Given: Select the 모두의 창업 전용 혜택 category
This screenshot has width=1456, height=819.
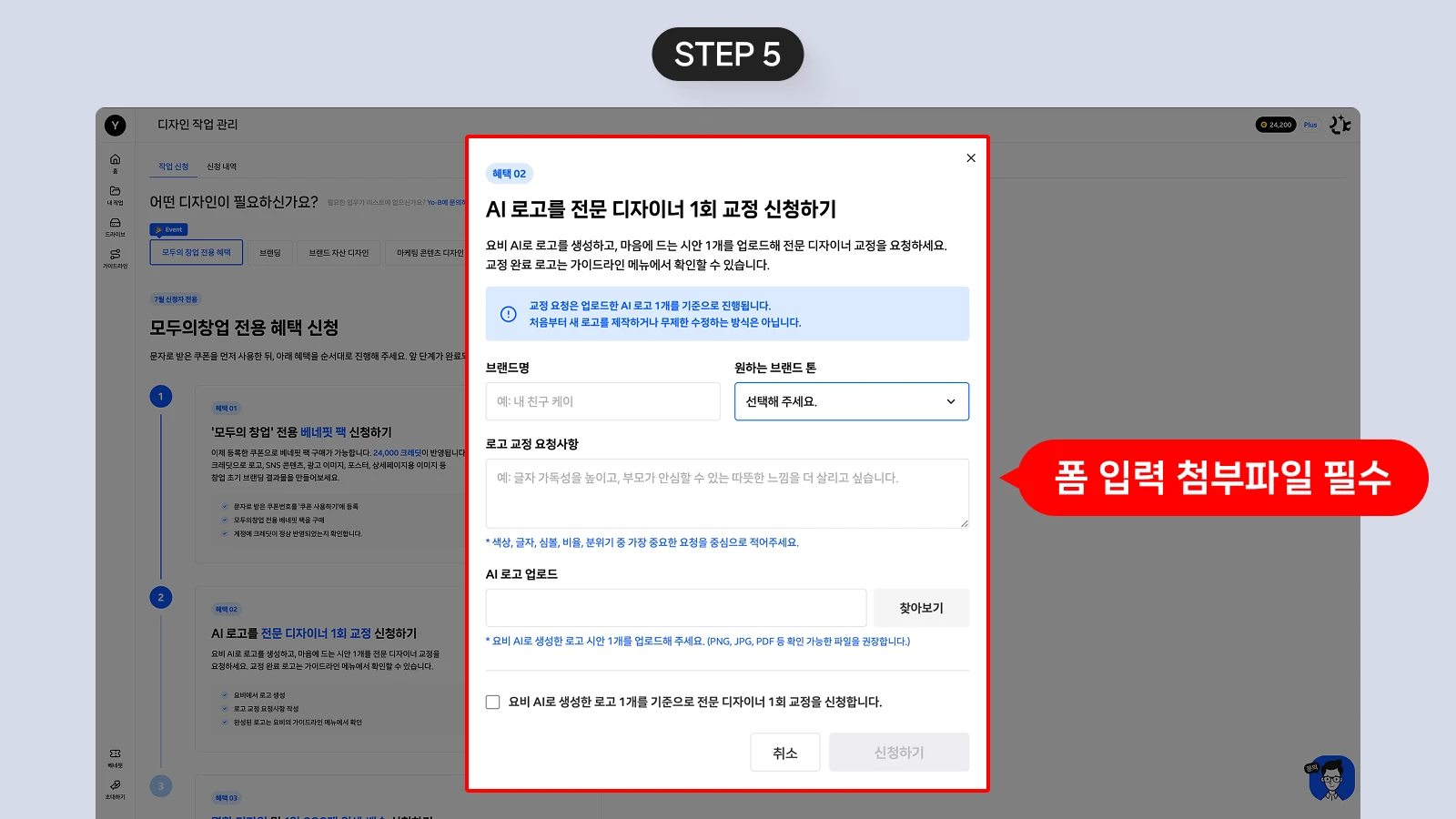Looking at the screenshot, I should pyautogui.click(x=197, y=253).
